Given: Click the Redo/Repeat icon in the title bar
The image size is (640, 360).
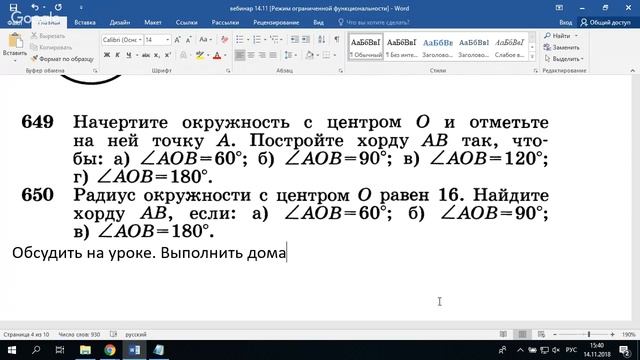Looking at the screenshot, I should (x=58, y=7).
